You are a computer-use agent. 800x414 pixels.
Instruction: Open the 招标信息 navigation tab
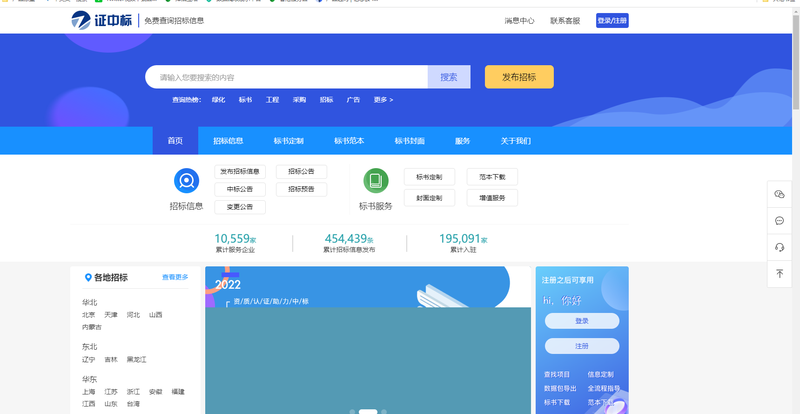228,141
